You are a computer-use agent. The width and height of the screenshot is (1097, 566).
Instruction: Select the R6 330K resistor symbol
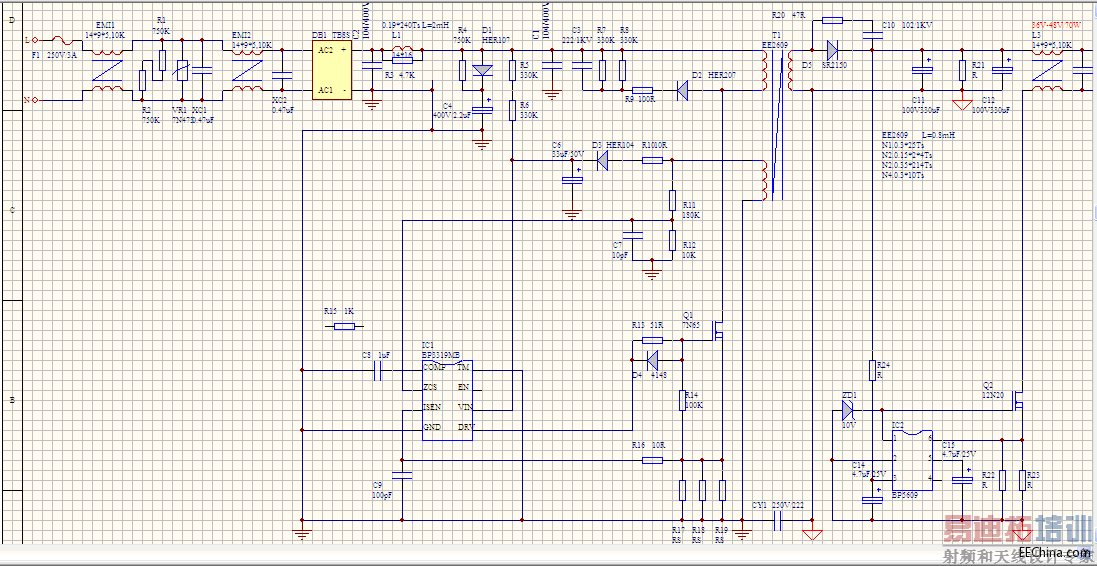(512, 111)
